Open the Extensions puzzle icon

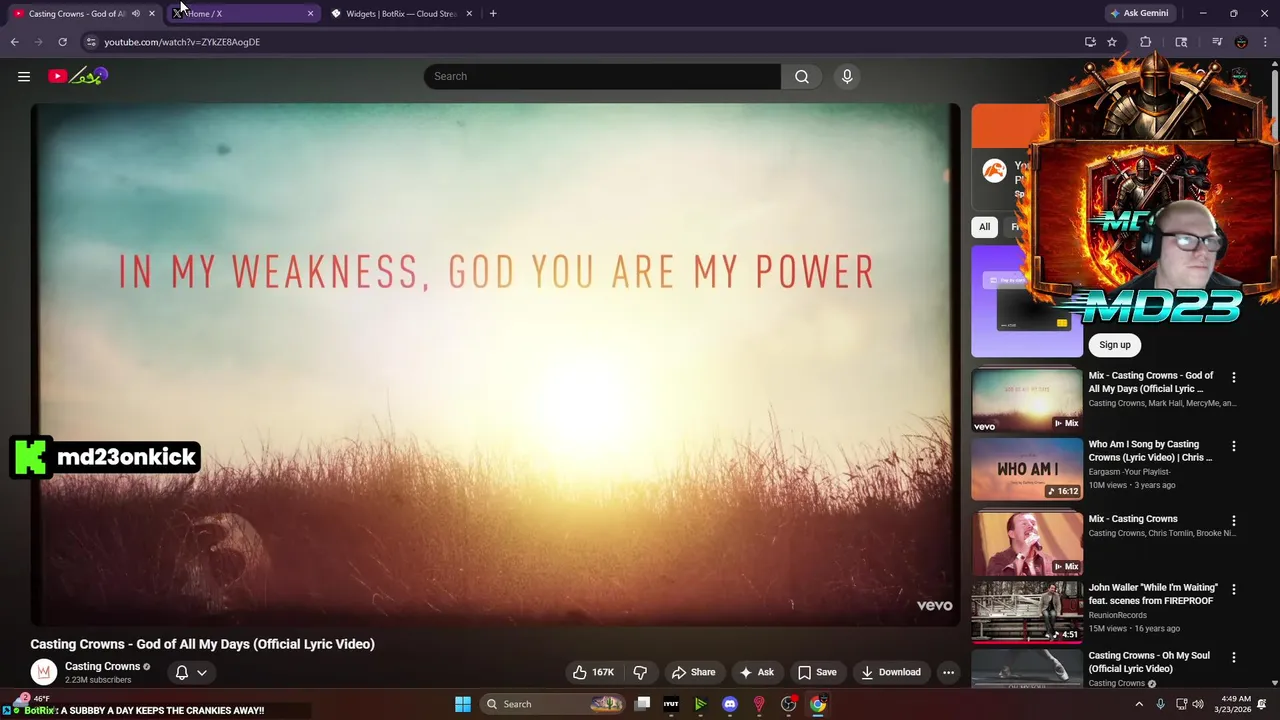point(1146,42)
